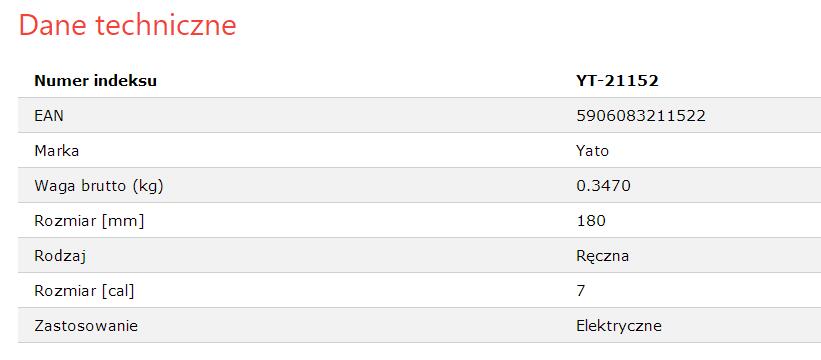The height and width of the screenshot is (360, 821).
Task: Select the 'Rozmiar [cal]' label
Action: 84,291
